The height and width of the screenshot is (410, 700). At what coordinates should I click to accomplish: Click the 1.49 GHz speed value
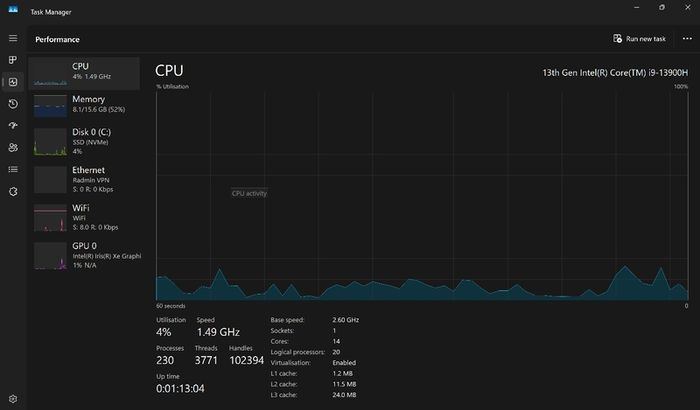(218, 332)
